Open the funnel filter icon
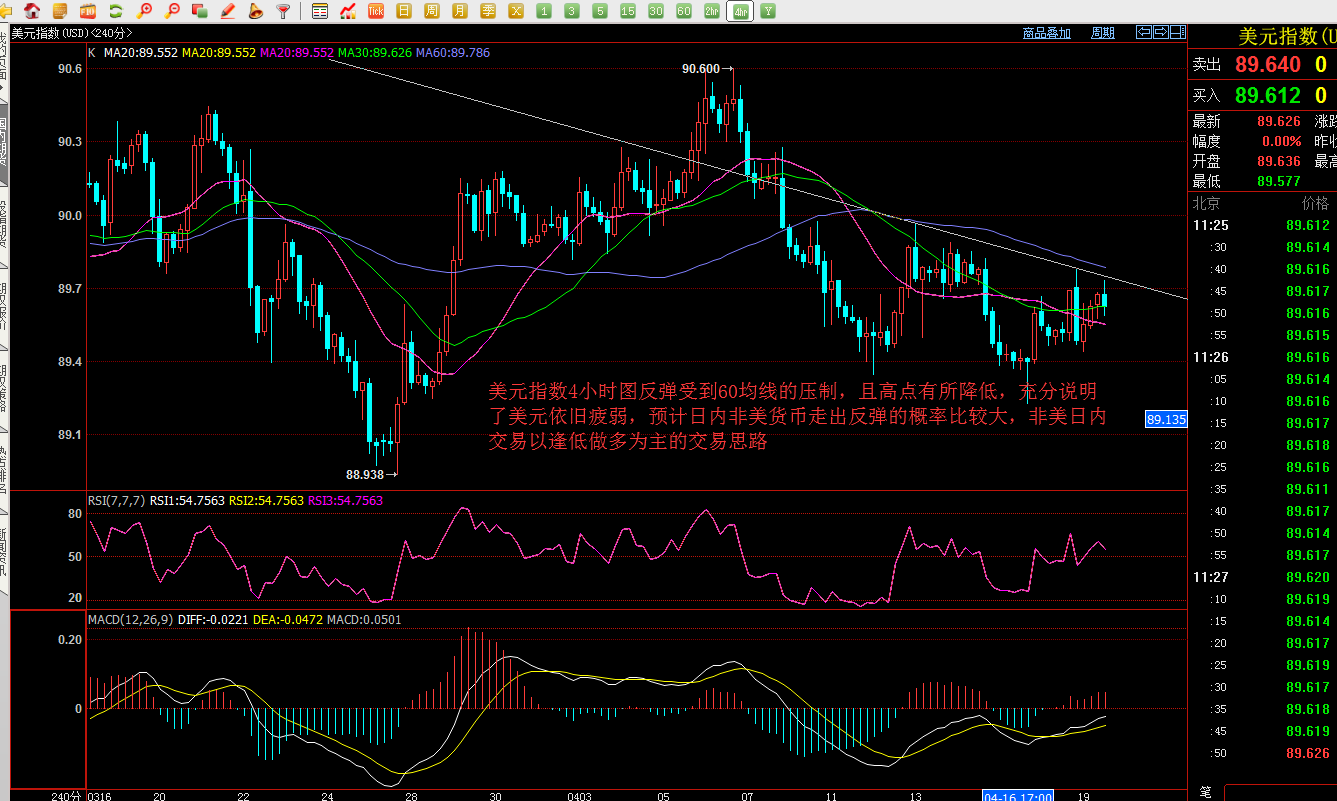 coord(284,11)
